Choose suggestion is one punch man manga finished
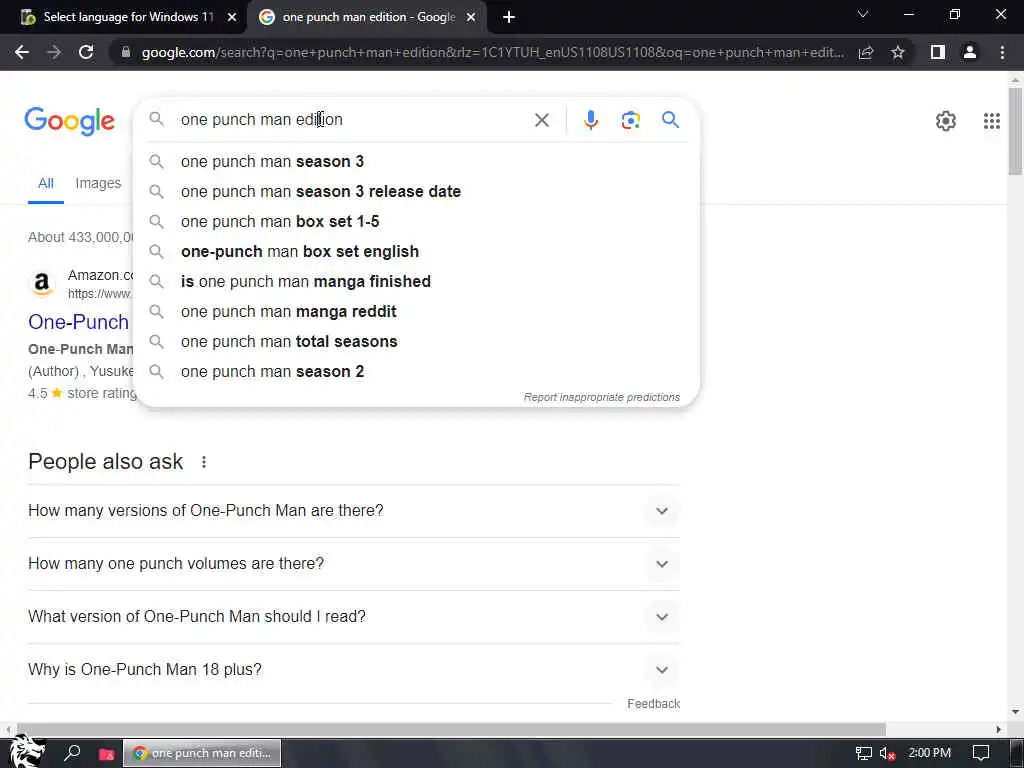Viewport: 1024px width, 768px height. 416,281
